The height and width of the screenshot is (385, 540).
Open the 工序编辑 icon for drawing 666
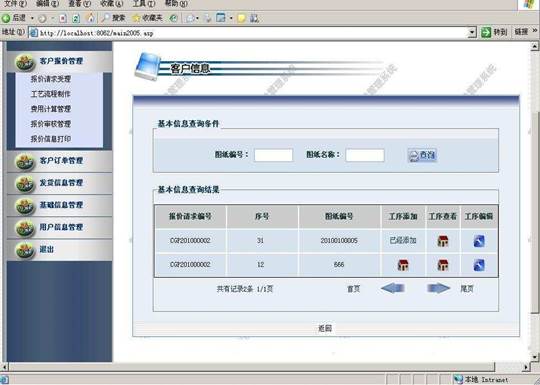click(x=479, y=265)
